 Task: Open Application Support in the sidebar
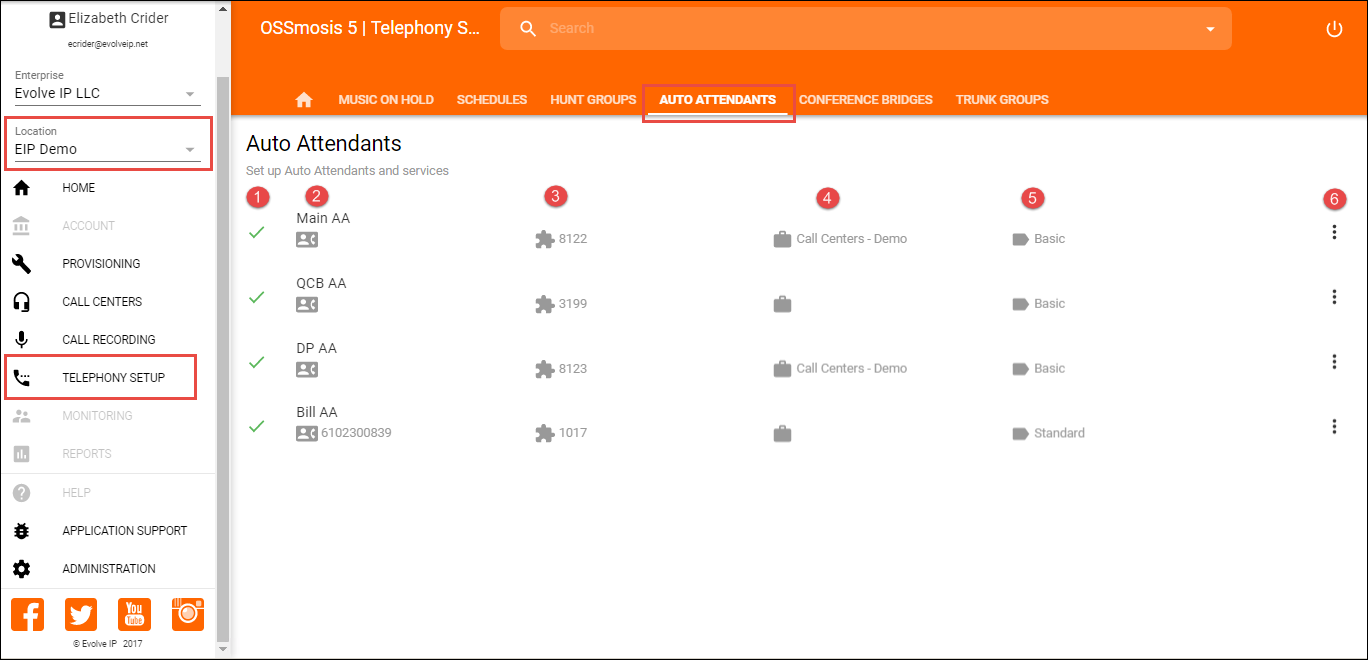tap(124, 531)
